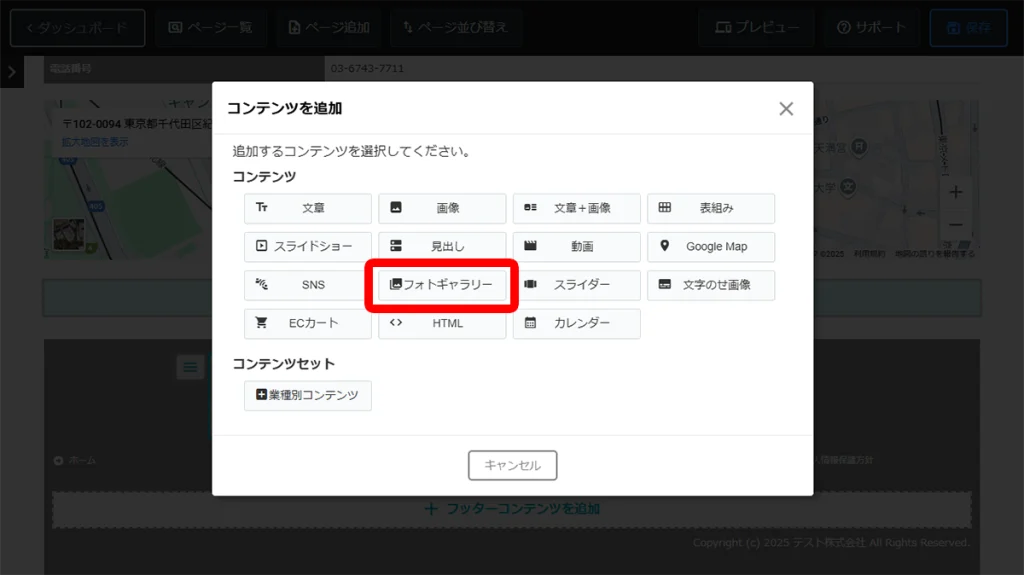Add the SNS content block
This screenshot has height=575, width=1024.
[308, 285]
